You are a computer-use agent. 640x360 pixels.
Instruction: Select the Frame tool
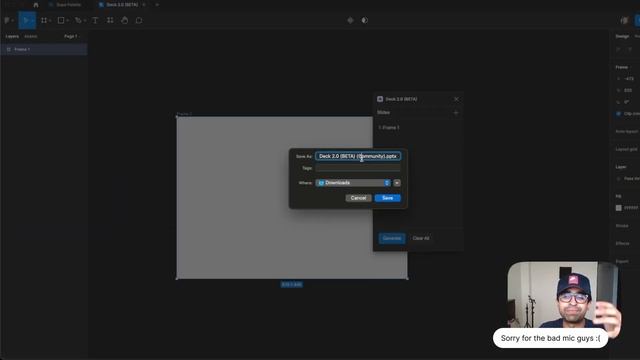[x=44, y=20]
